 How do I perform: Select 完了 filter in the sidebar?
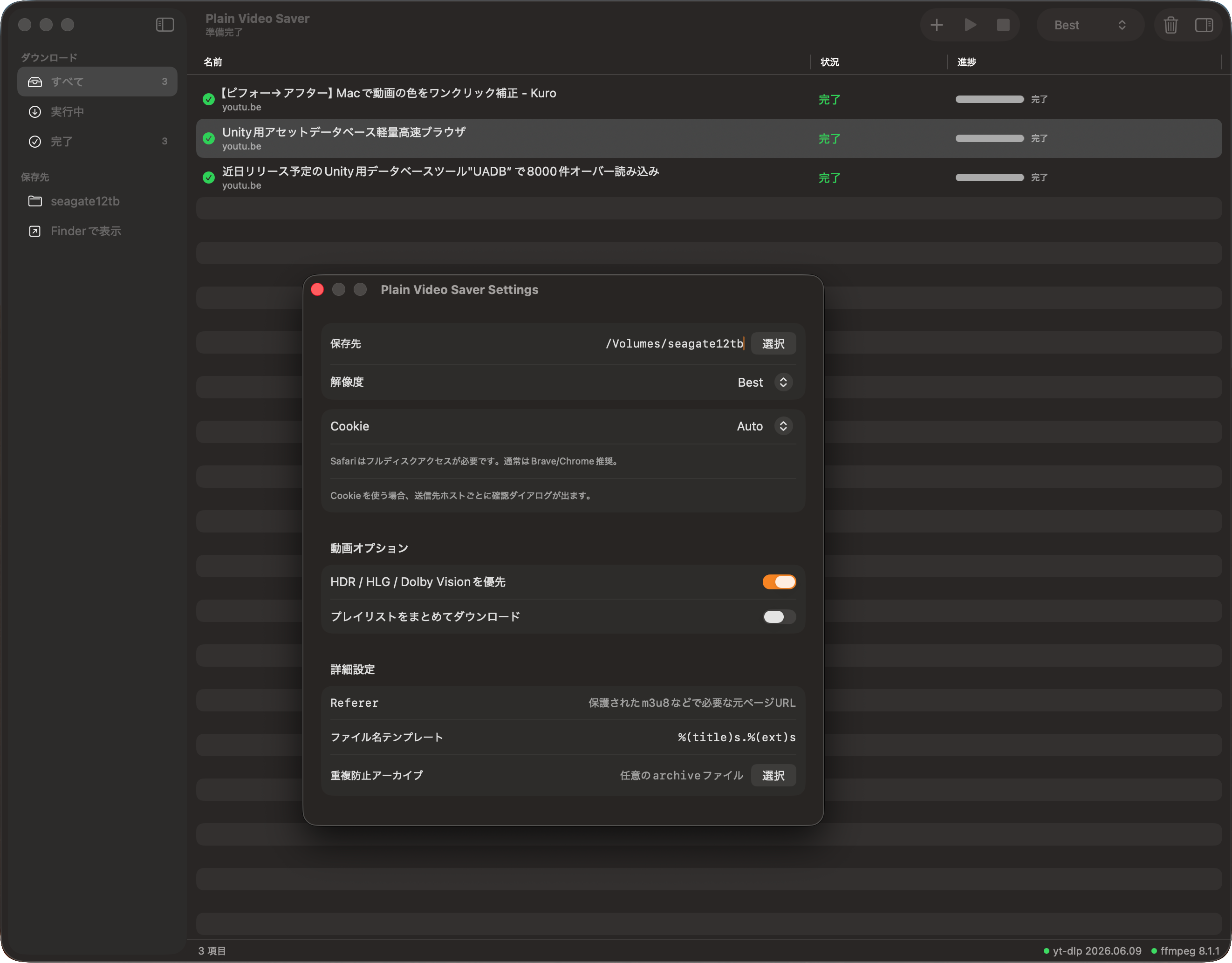point(97,142)
